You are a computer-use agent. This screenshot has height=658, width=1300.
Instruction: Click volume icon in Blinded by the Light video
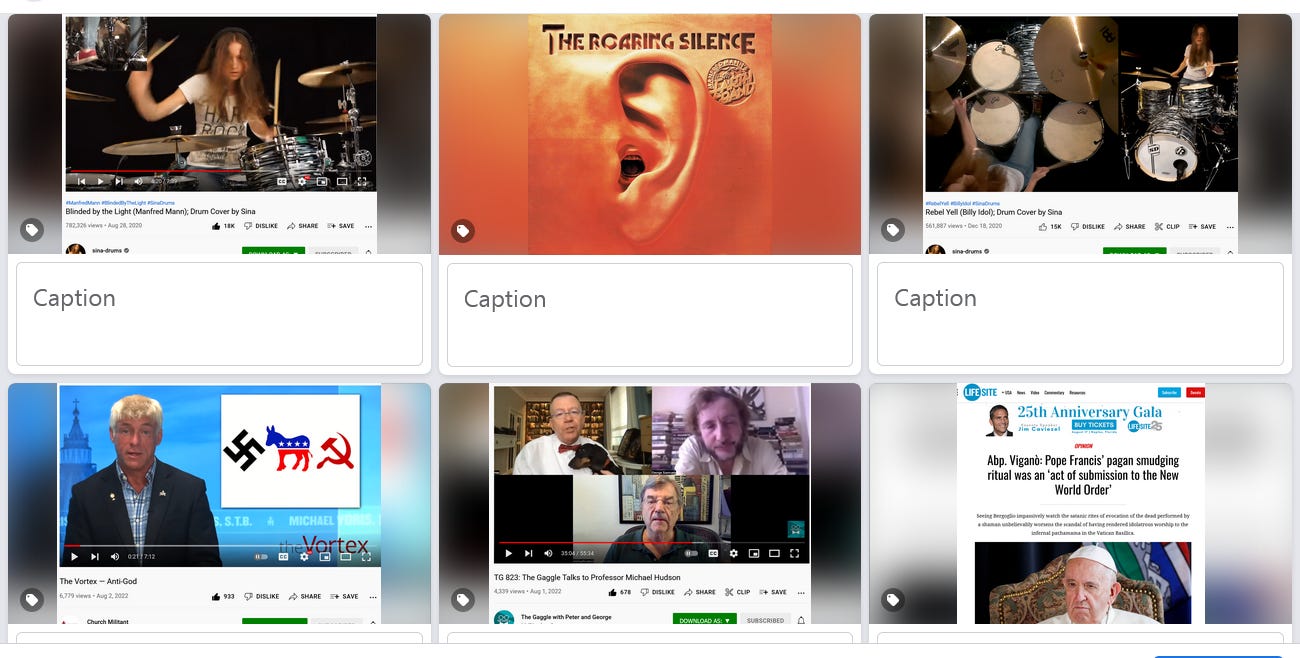tap(138, 182)
